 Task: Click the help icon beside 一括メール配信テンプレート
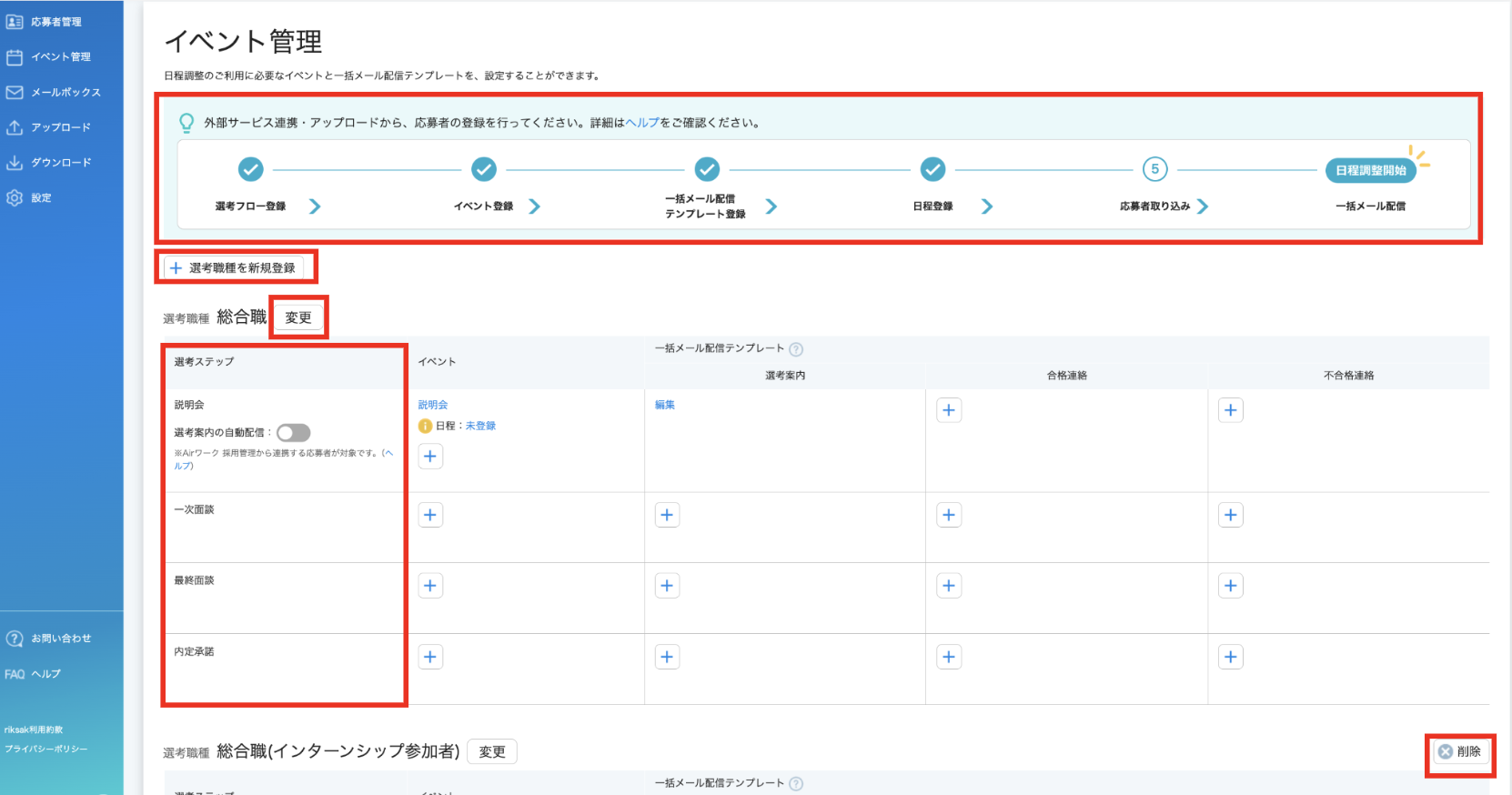[x=796, y=349]
